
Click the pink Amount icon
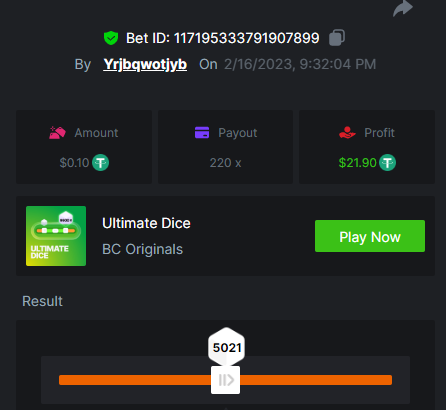click(x=57, y=133)
